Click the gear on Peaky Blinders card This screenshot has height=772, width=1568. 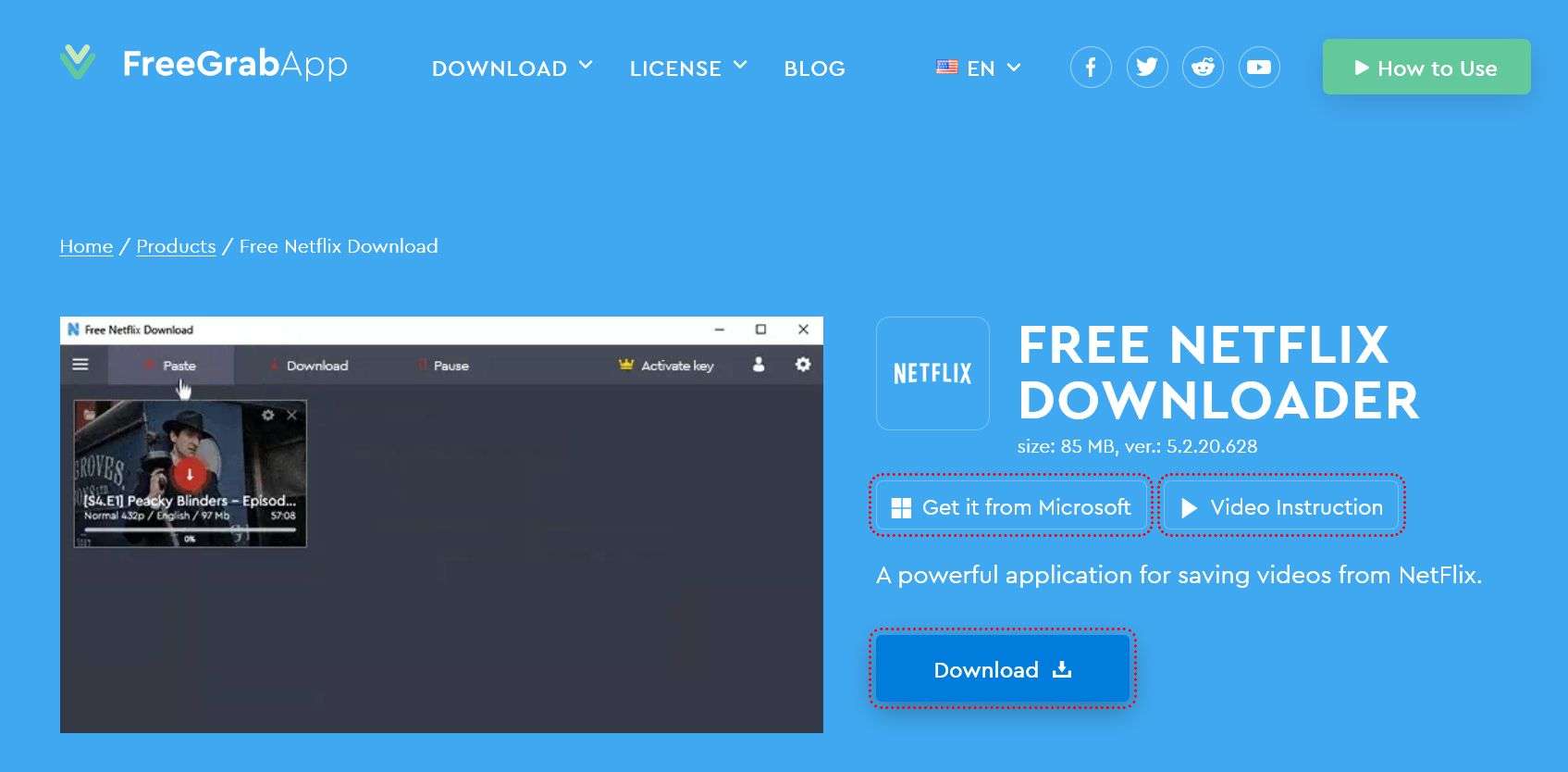[x=268, y=415]
